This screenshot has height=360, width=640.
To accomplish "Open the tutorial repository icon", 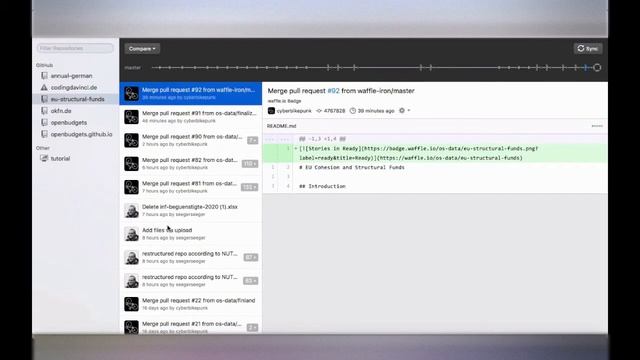I will pos(44,158).
